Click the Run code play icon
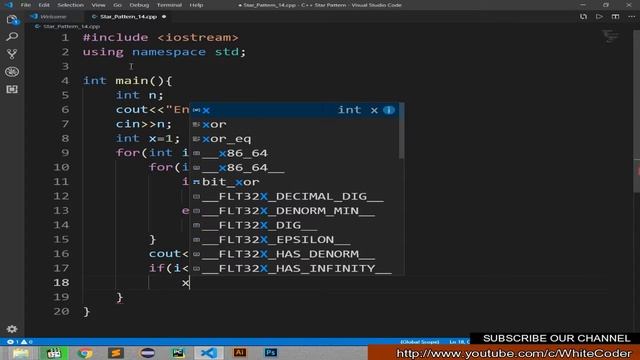 599,17
